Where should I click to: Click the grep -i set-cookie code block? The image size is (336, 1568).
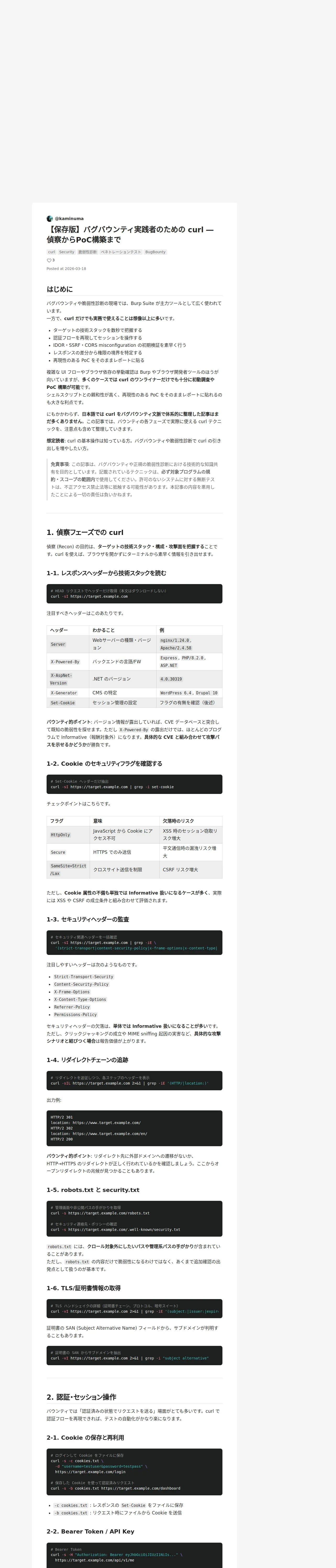pyautogui.click(x=134, y=785)
